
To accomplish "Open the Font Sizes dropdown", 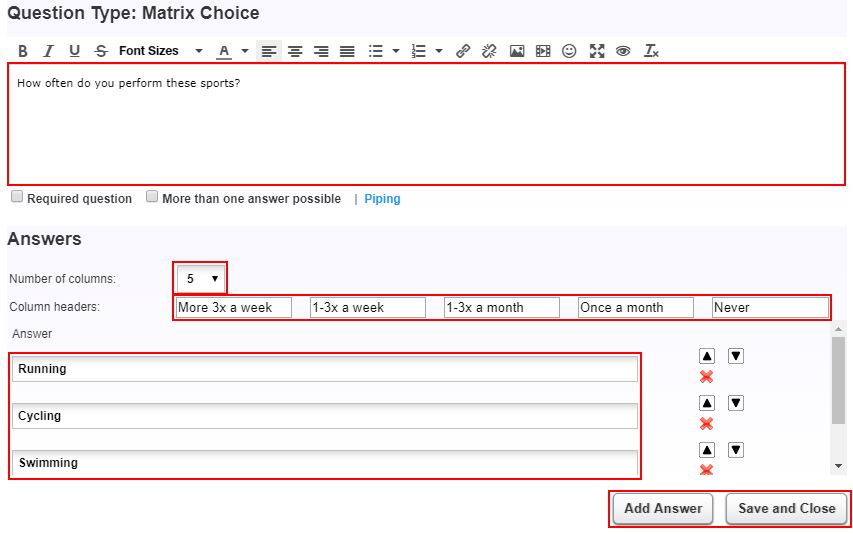I will (x=160, y=51).
